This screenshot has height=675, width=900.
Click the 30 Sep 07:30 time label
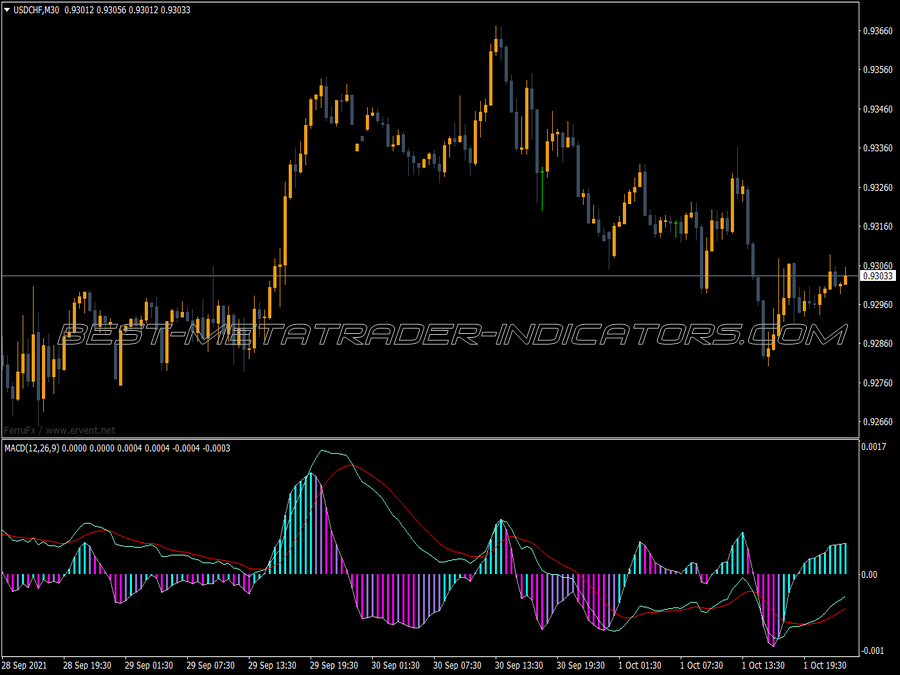pyautogui.click(x=457, y=666)
